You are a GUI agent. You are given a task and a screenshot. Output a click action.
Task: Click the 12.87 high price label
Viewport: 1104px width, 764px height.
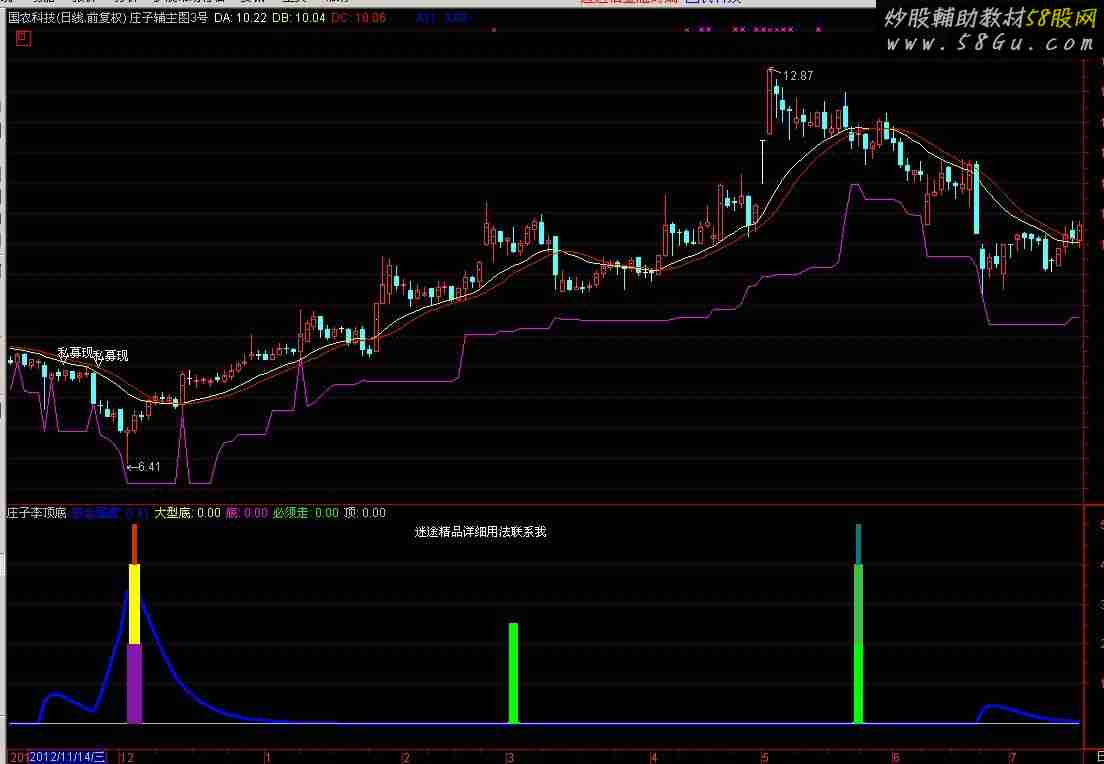point(798,75)
